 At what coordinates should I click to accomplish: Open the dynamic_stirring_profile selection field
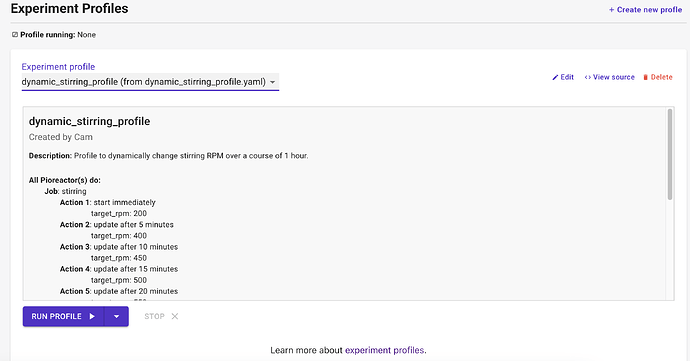point(150,82)
